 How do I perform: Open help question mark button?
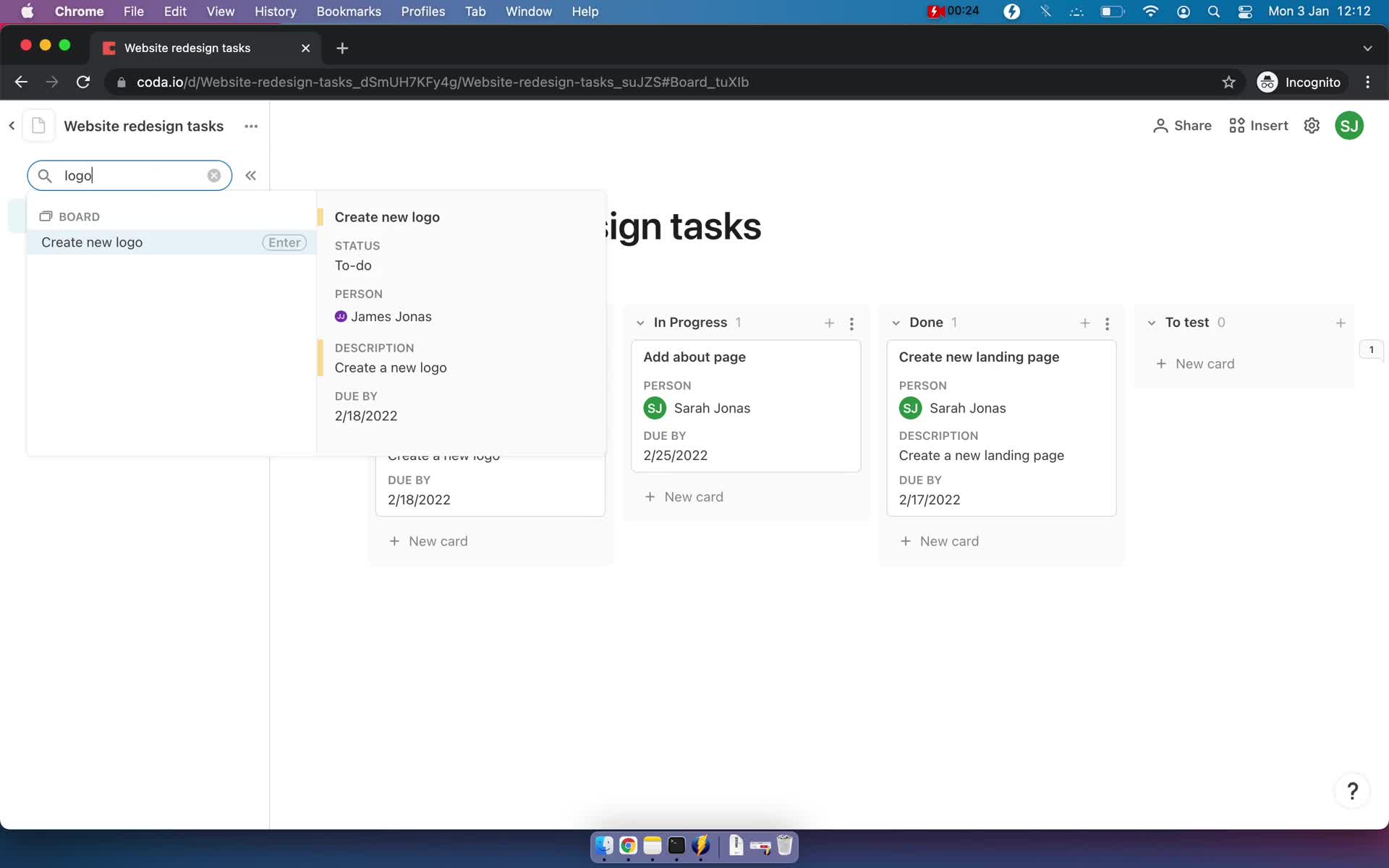pos(1352,791)
